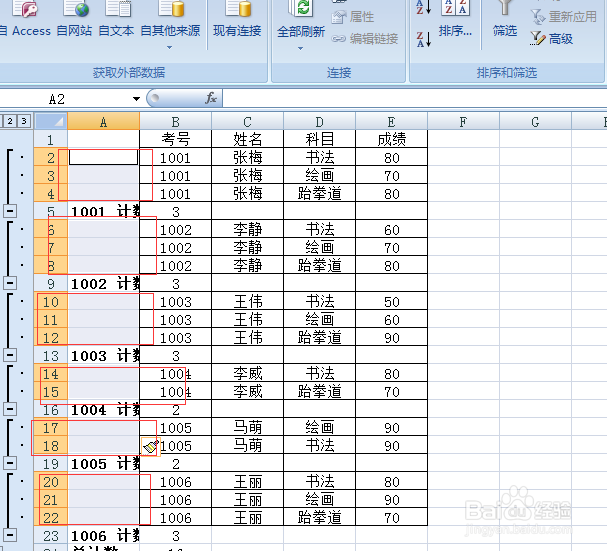
Task: Collapse the 1006 group outline
Action: [10, 535]
